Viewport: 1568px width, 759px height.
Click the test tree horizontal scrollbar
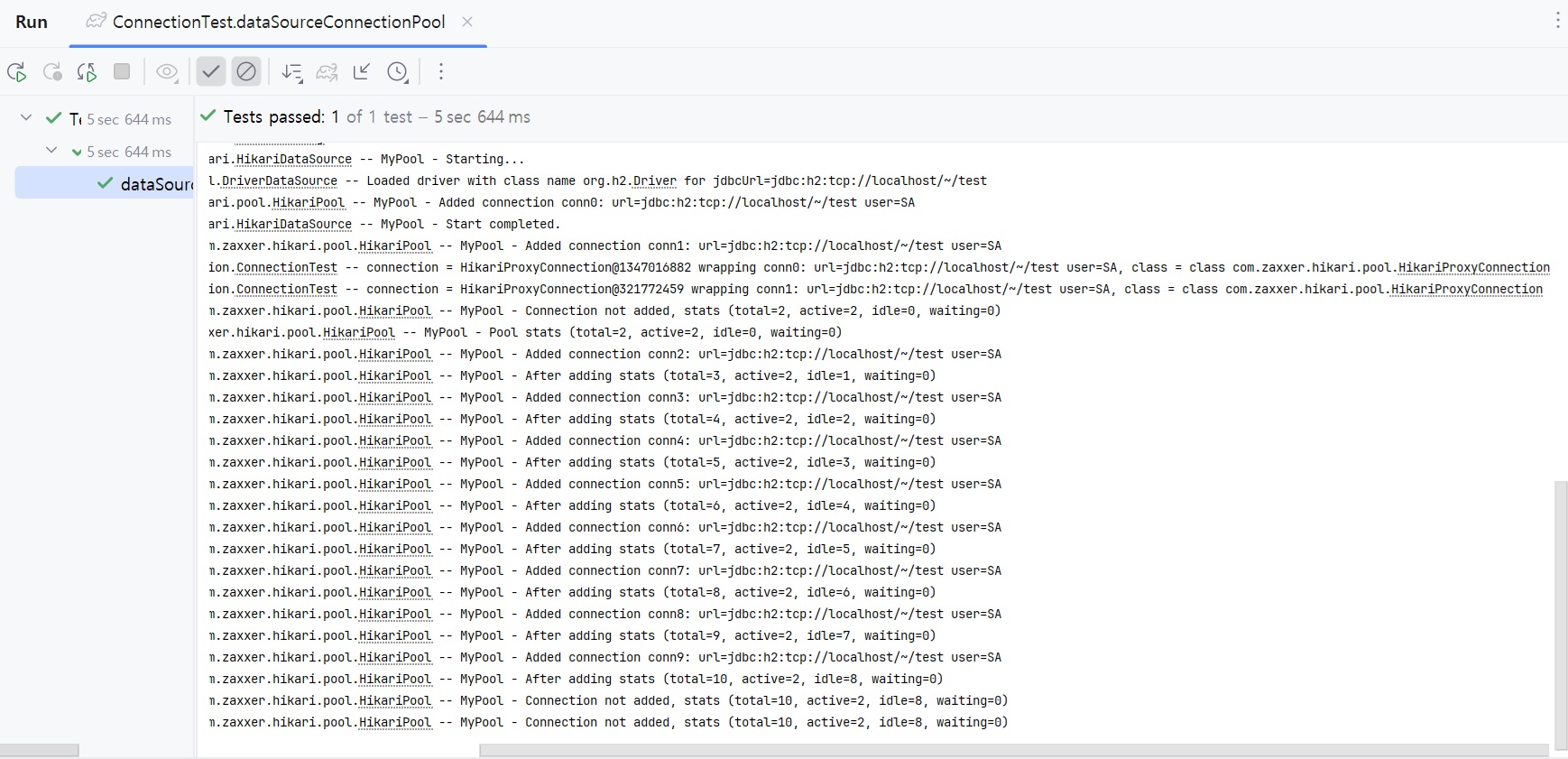[40, 751]
